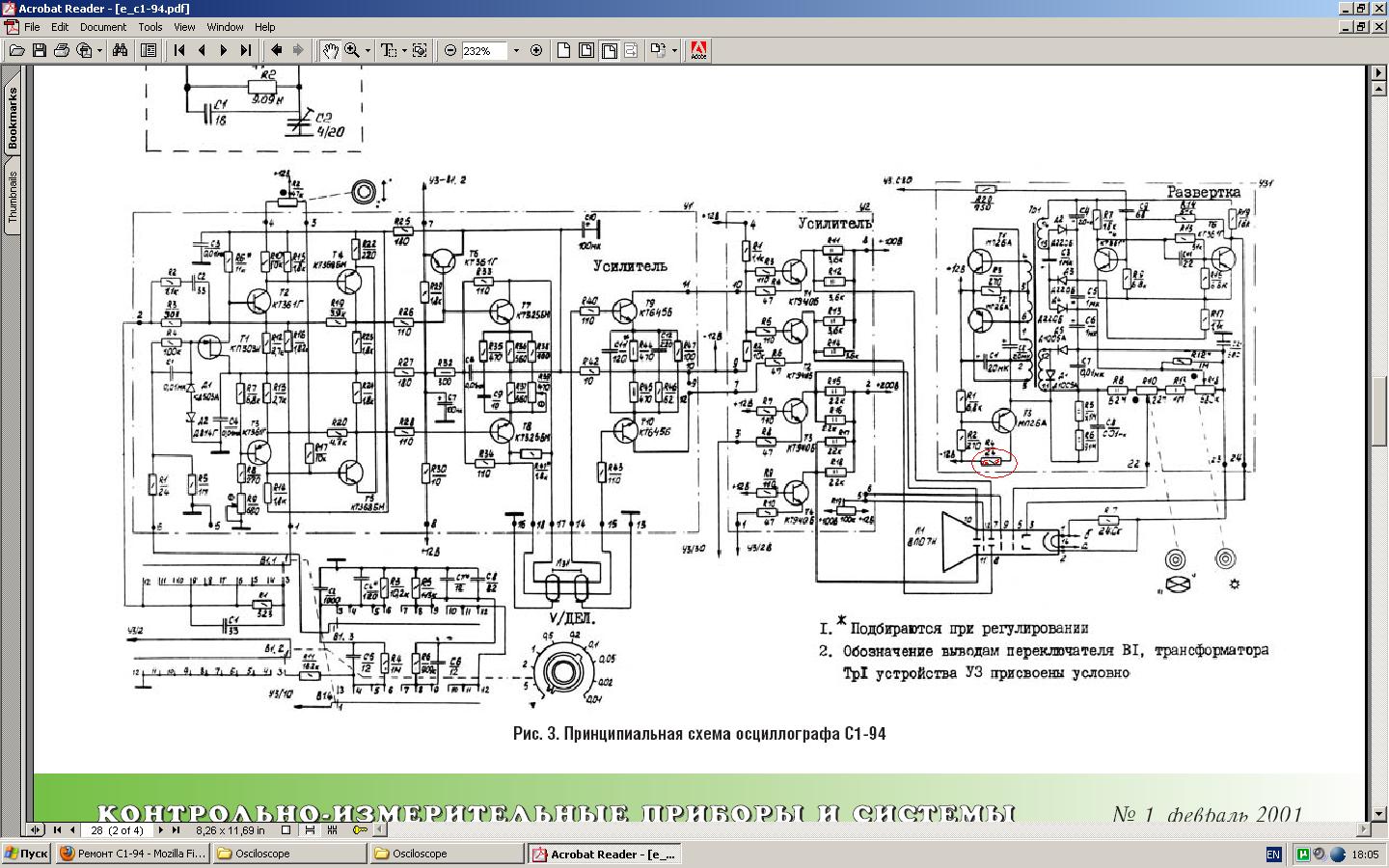1389x868 pixels.
Task: Set view to Actual Size
Action: (x=564, y=50)
